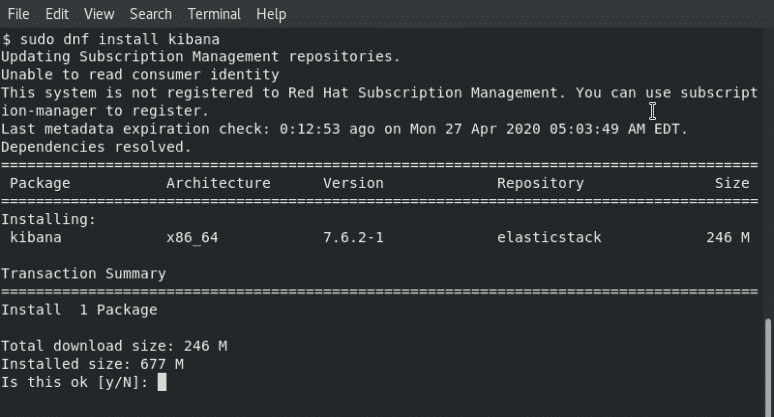The image size is (774, 417).
Task: Click the terminal scrollbar thumb
Action: click(768, 365)
